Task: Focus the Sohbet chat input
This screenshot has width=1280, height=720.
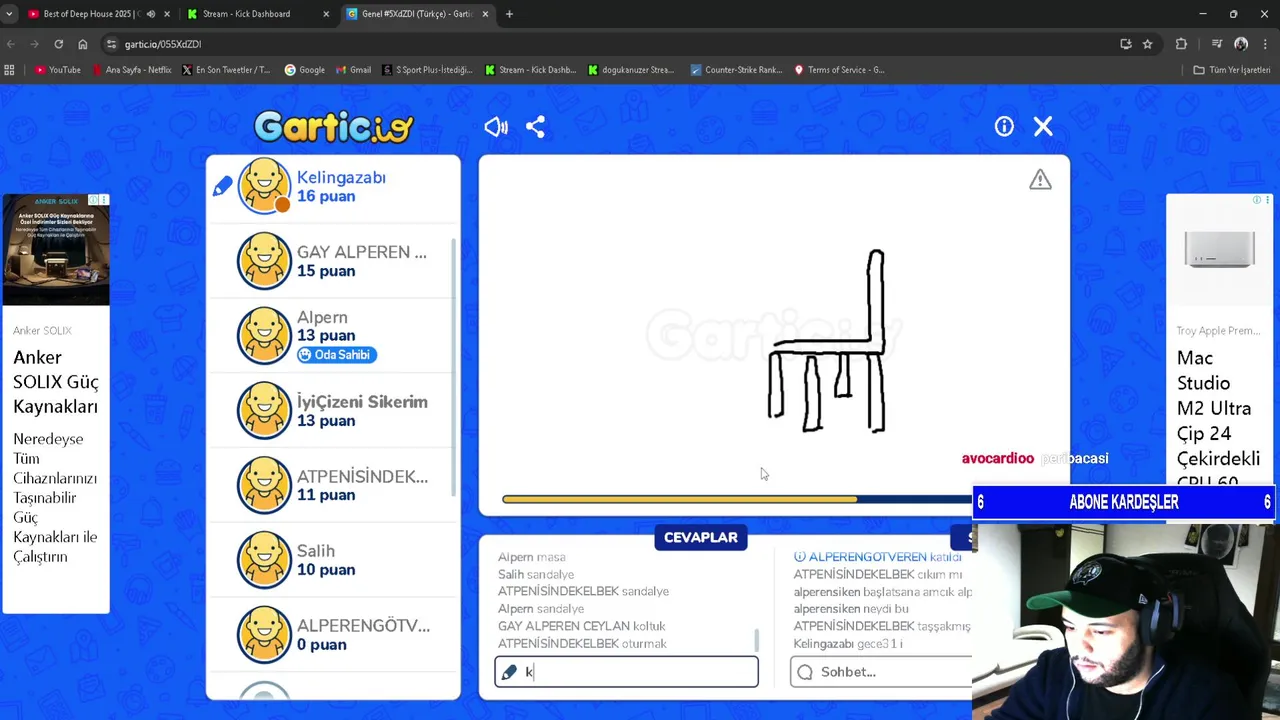Action: (881, 672)
